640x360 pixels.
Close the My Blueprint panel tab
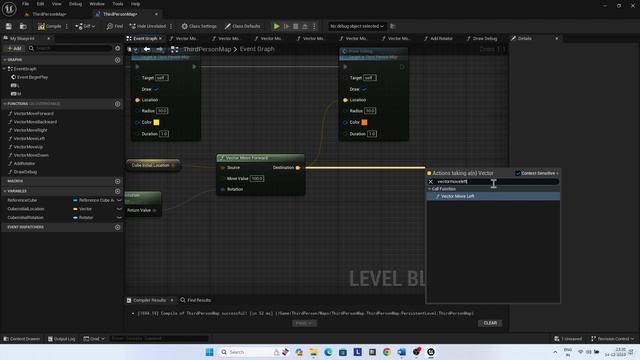pos(49,38)
